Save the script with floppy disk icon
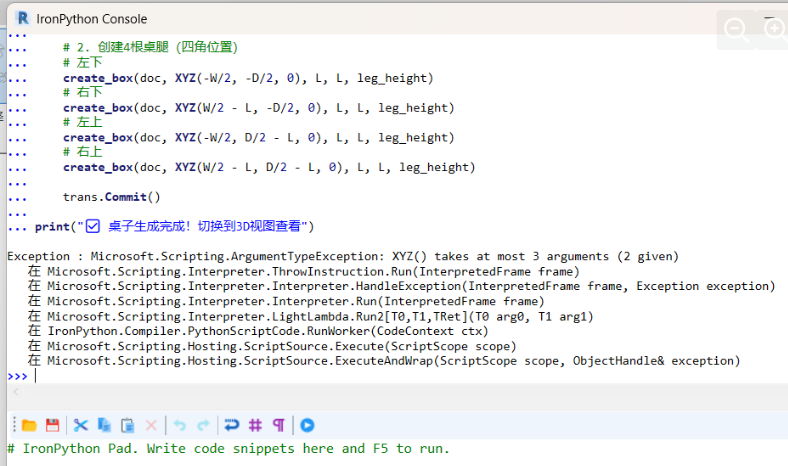This screenshot has height=466, width=788. point(52,425)
